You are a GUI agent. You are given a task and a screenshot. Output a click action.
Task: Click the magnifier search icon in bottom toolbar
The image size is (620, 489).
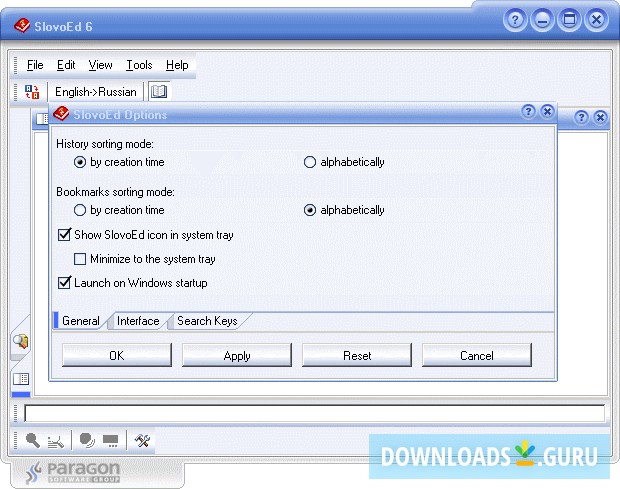32,440
